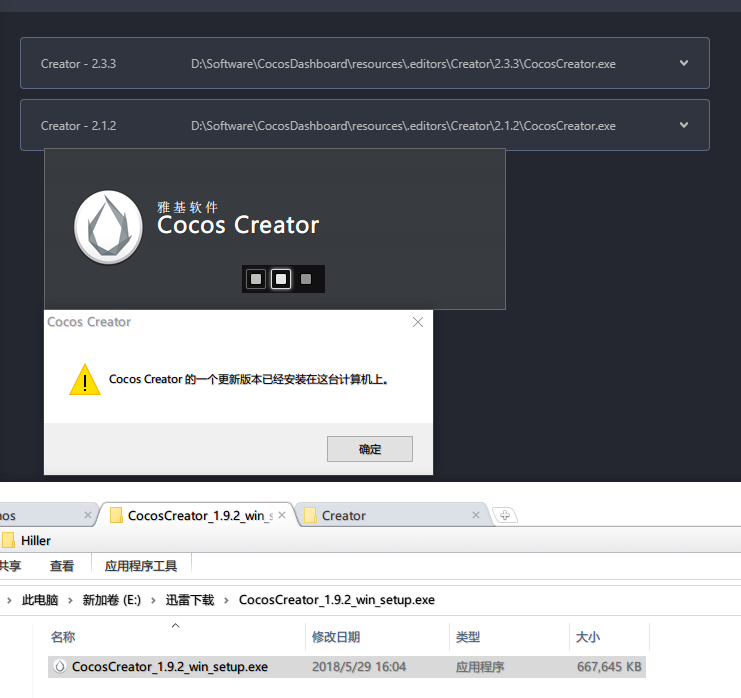The height and width of the screenshot is (698, 741).
Task: Switch to the CocosCreator_1.9.2_win_s tab
Action: click(198, 515)
